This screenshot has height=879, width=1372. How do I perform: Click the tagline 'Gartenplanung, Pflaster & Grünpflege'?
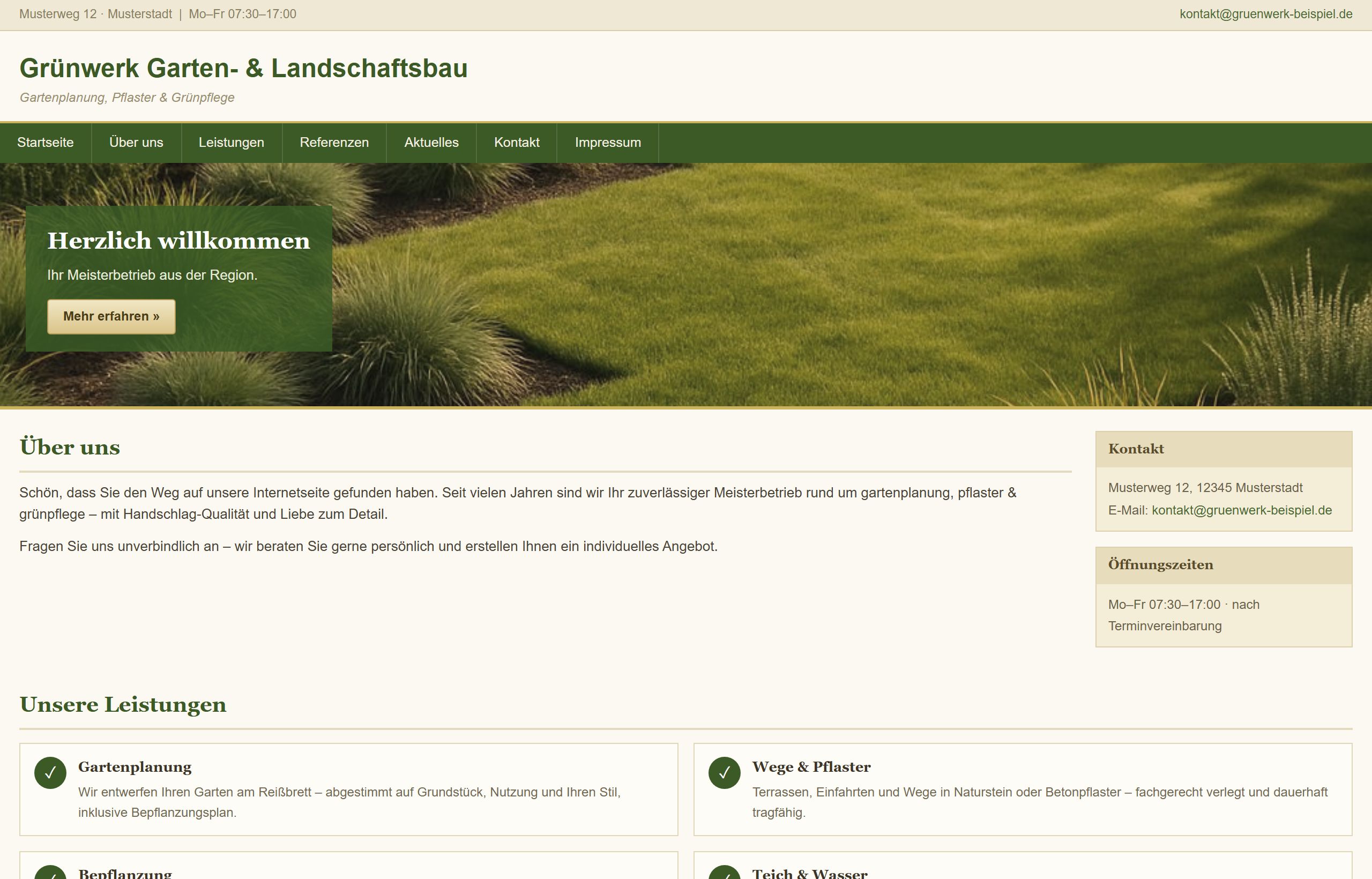(x=127, y=98)
